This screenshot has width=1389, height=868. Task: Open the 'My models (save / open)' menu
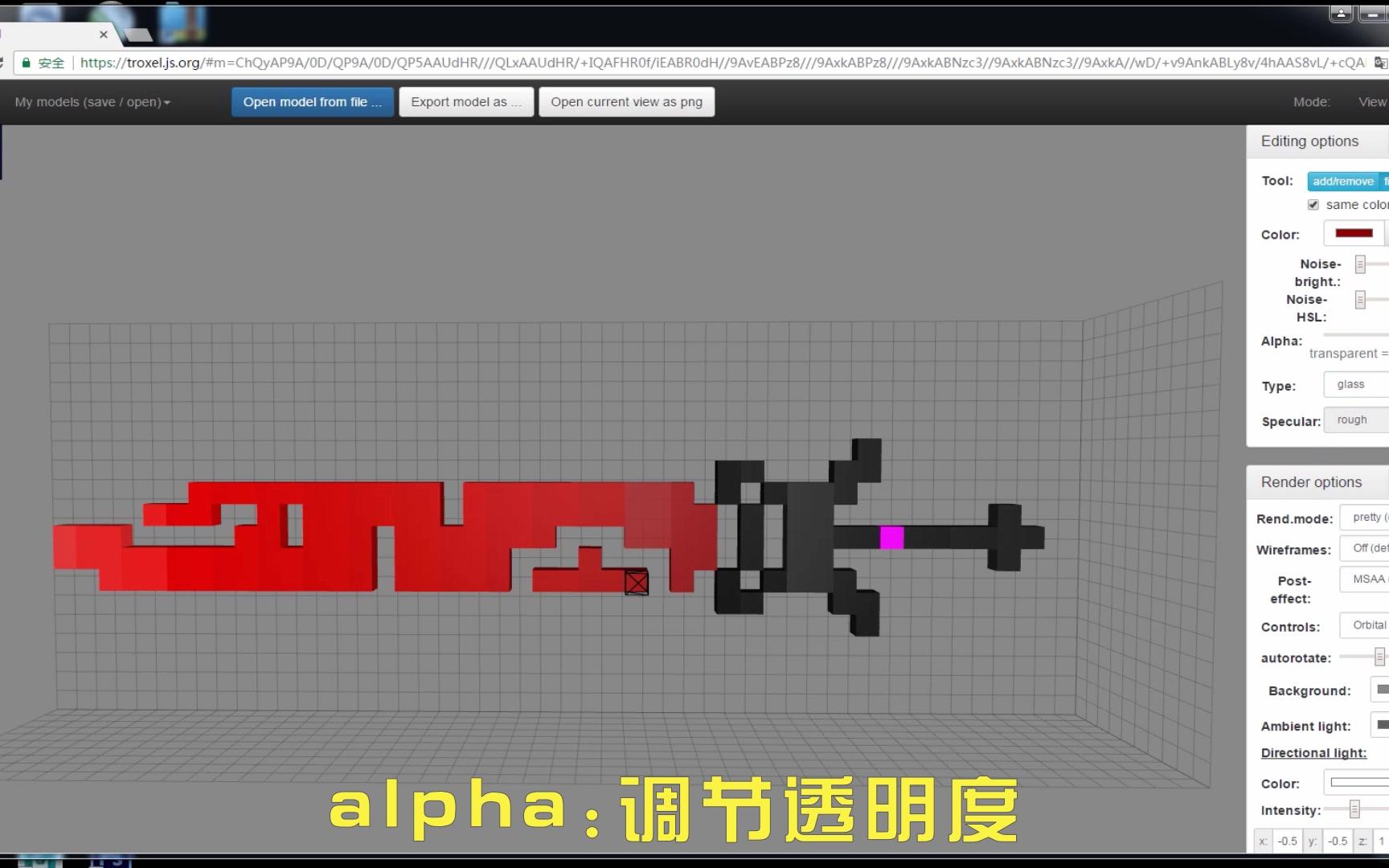pyautogui.click(x=91, y=101)
